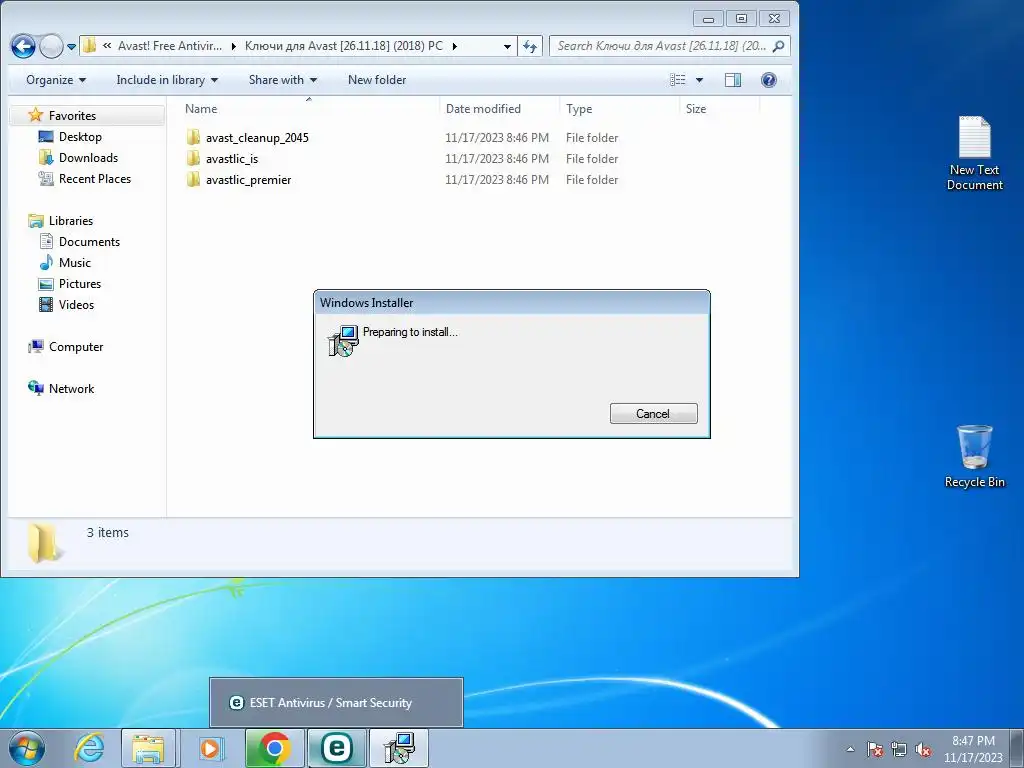This screenshot has width=1024, height=768.
Task: Click the installer icon in Windows Installer dialog
Action: pos(343,340)
